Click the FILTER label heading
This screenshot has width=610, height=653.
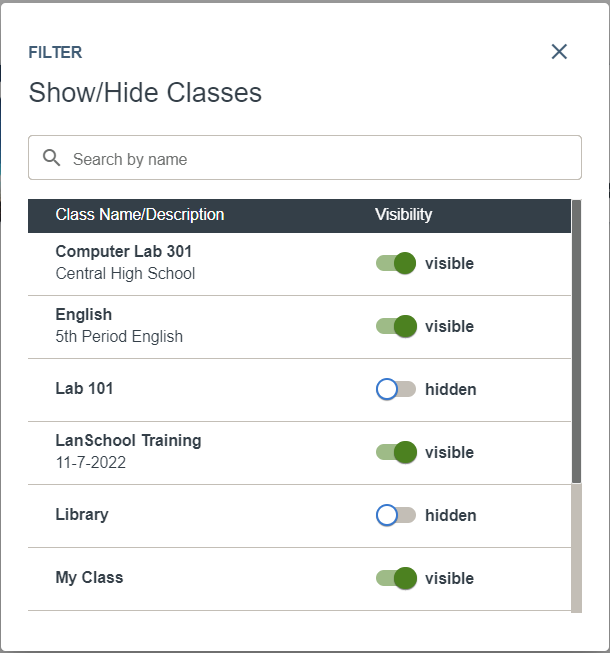tap(55, 52)
